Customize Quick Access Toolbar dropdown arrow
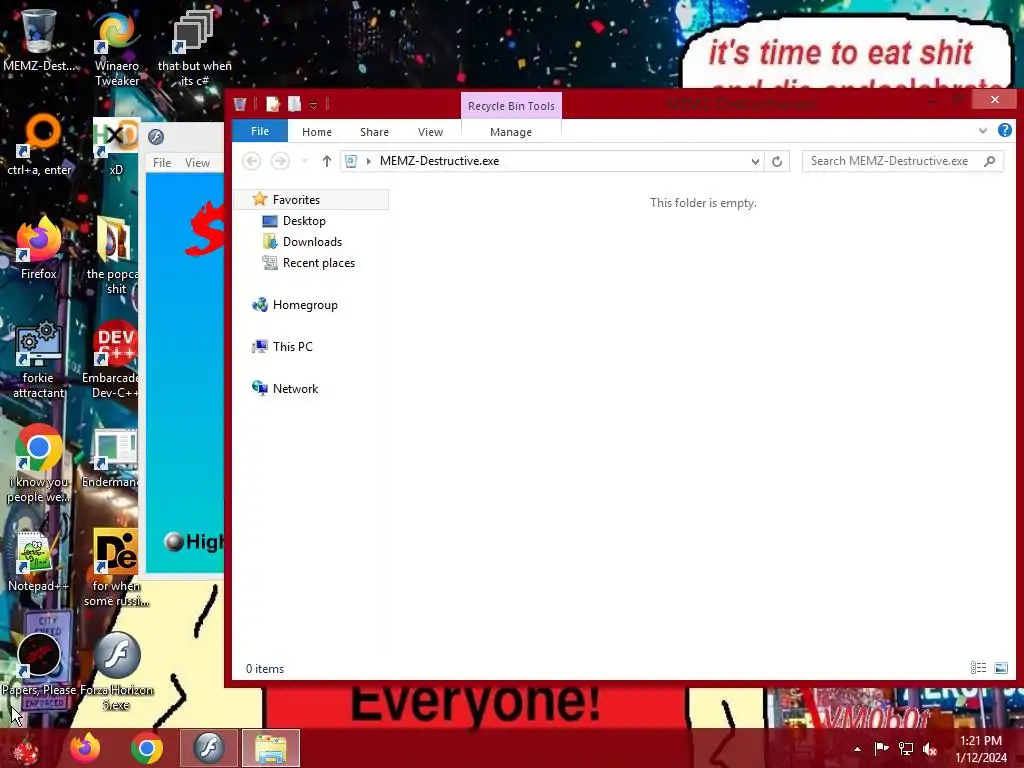Image resolution: width=1024 pixels, height=768 pixels. (313, 105)
